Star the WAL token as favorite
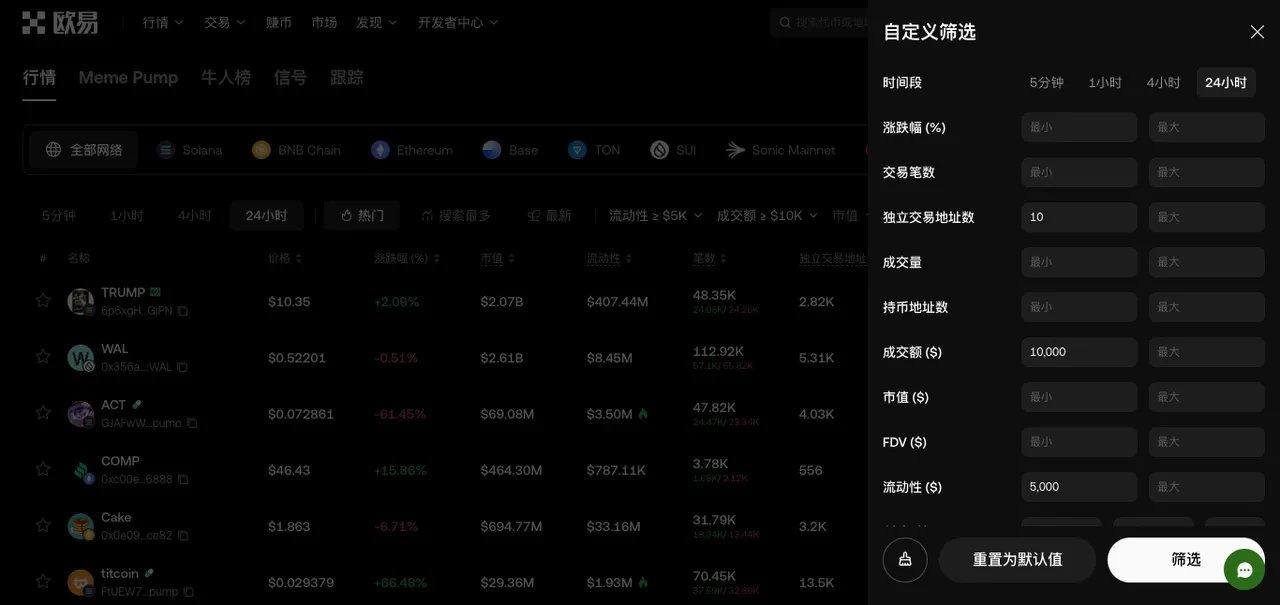 click(43, 356)
